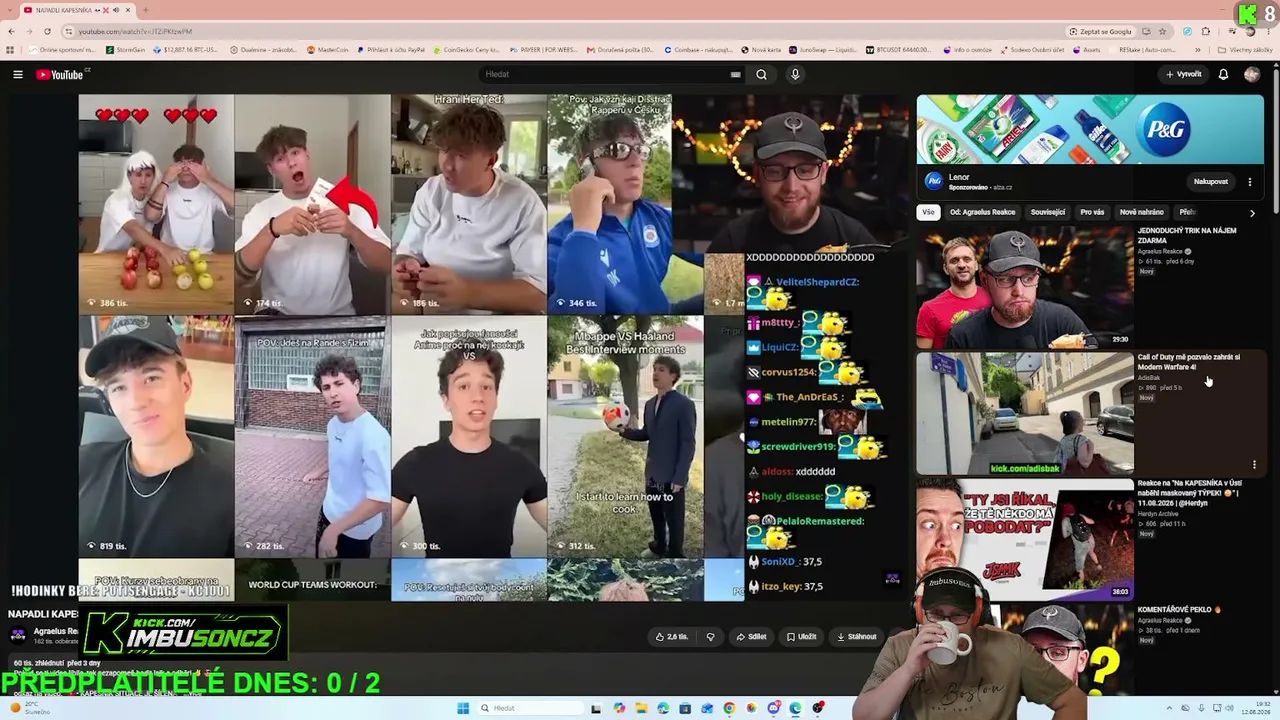Reload the page with the refresh icon
Screen dimensions: 1280x720
pyautogui.click(x=47, y=31)
